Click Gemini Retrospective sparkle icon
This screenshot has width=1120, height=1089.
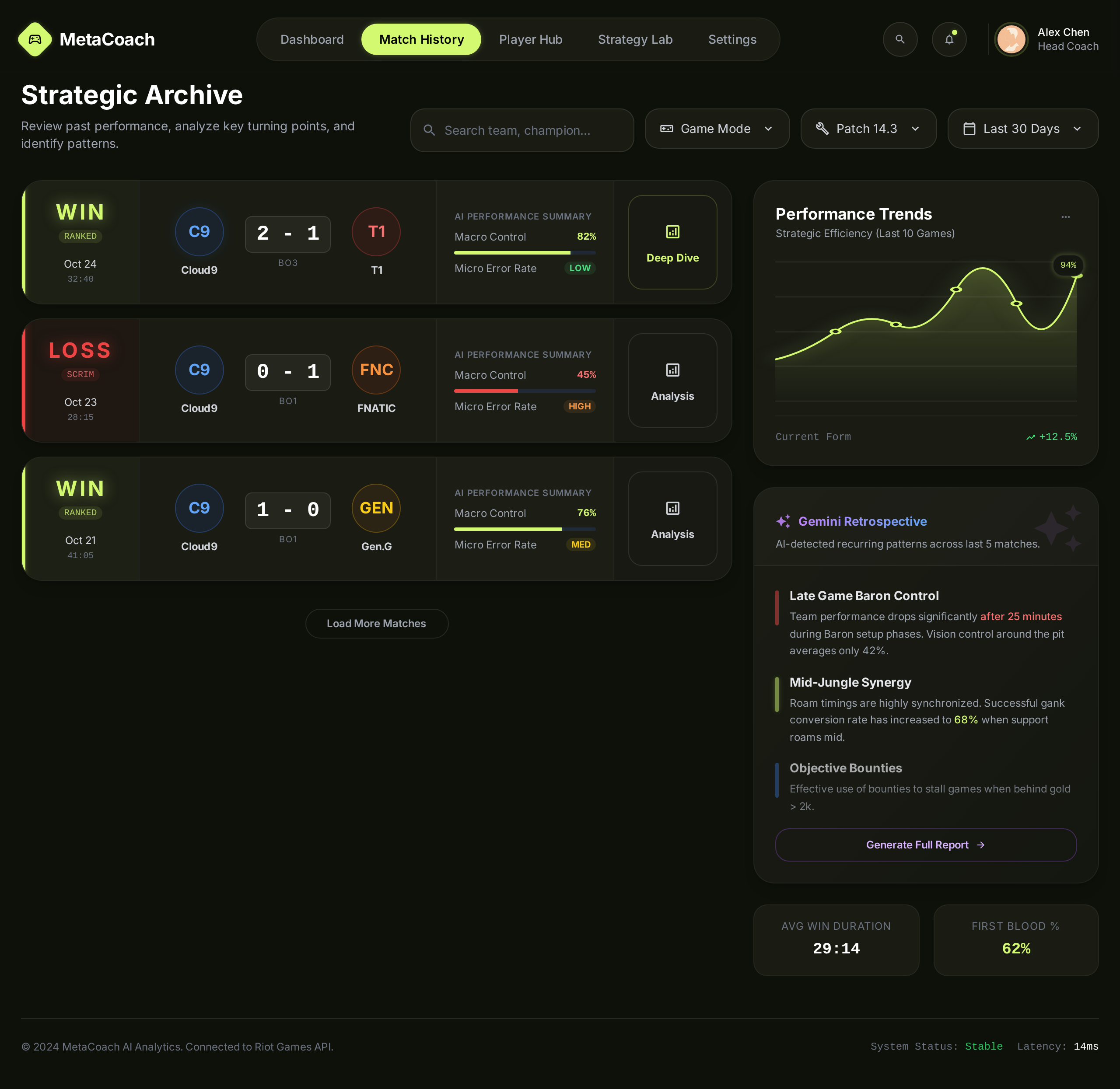click(x=783, y=521)
